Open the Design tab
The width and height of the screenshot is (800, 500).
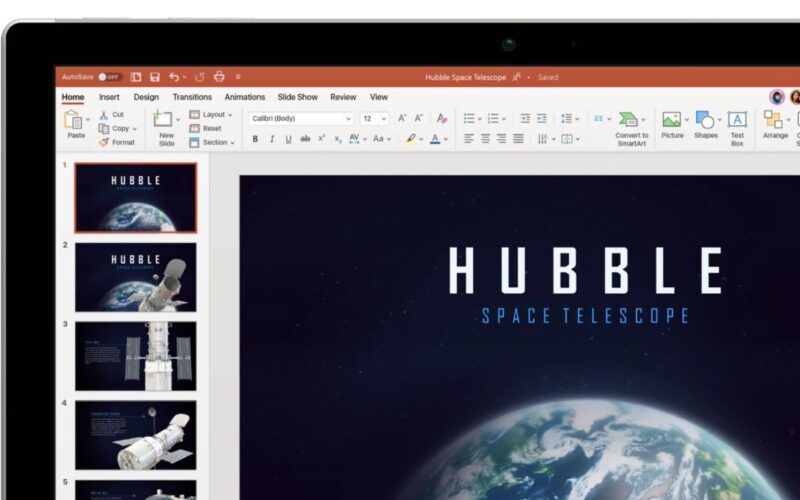(146, 97)
